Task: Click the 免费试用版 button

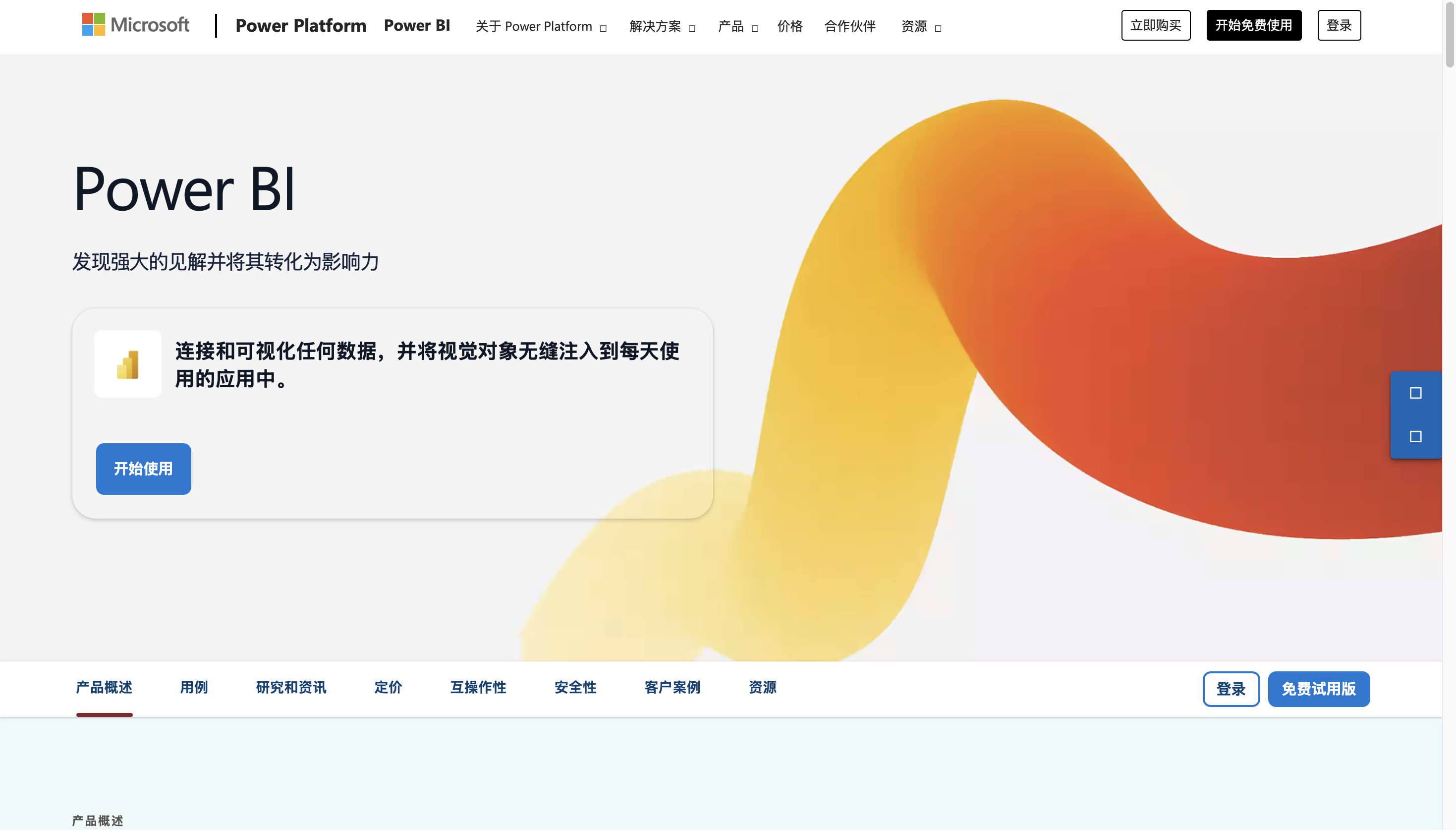Action: (1319, 689)
